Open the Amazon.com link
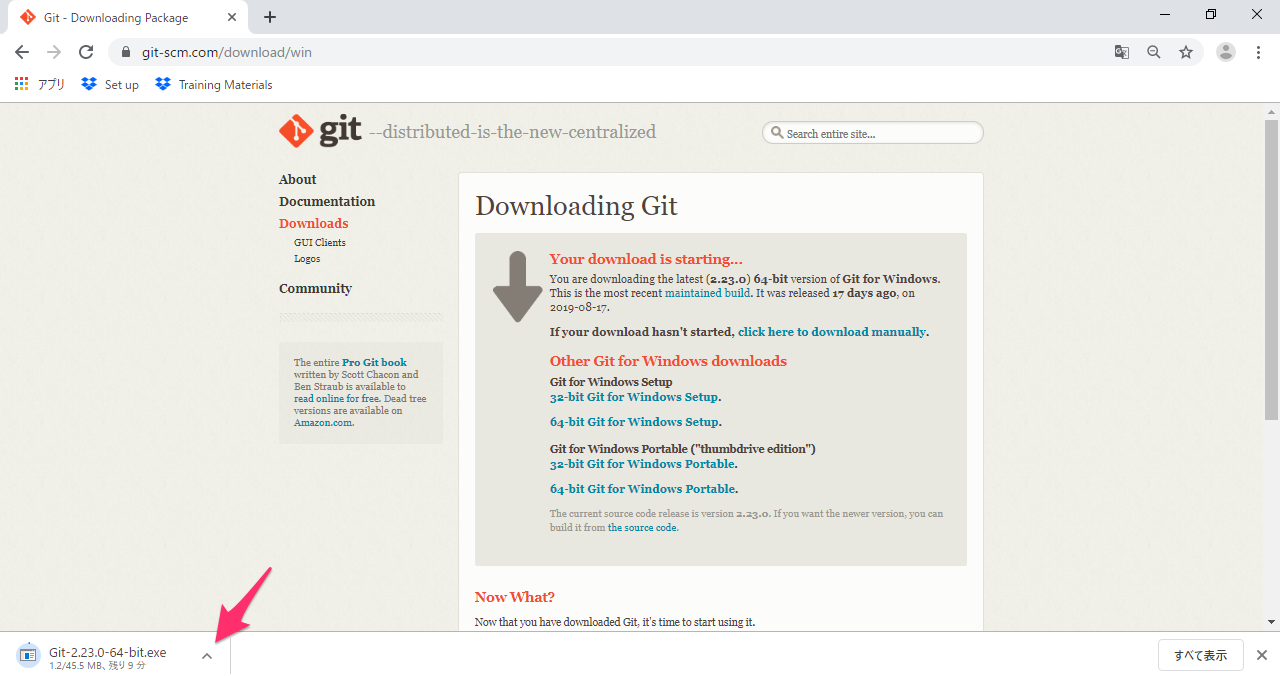 tap(322, 423)
